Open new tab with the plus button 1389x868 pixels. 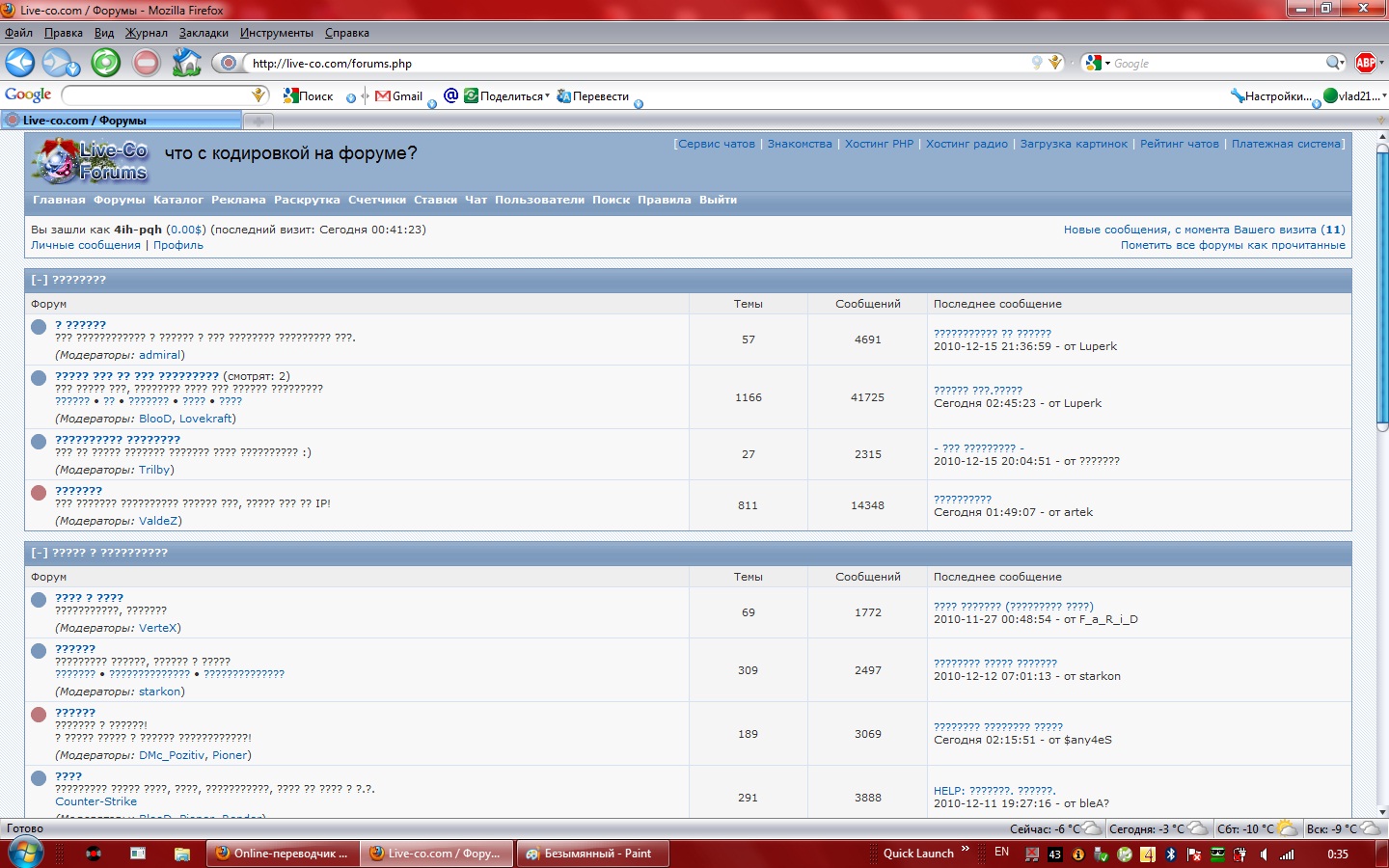(x=259, y=121)
